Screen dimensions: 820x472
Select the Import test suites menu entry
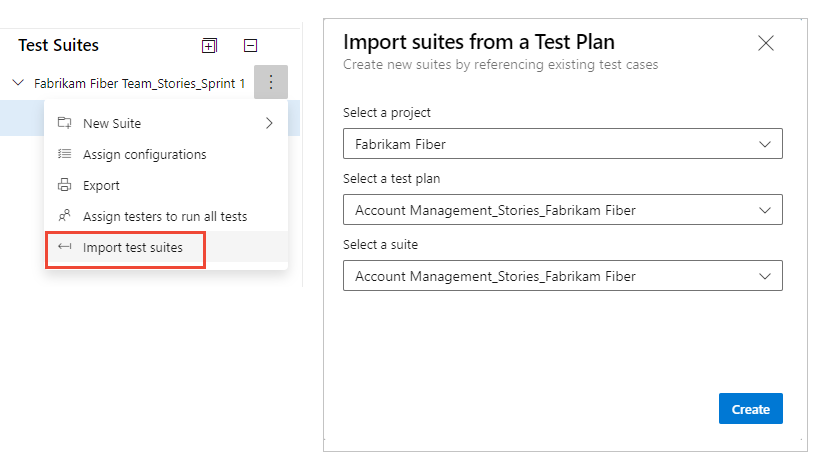(x=132, y=247)
